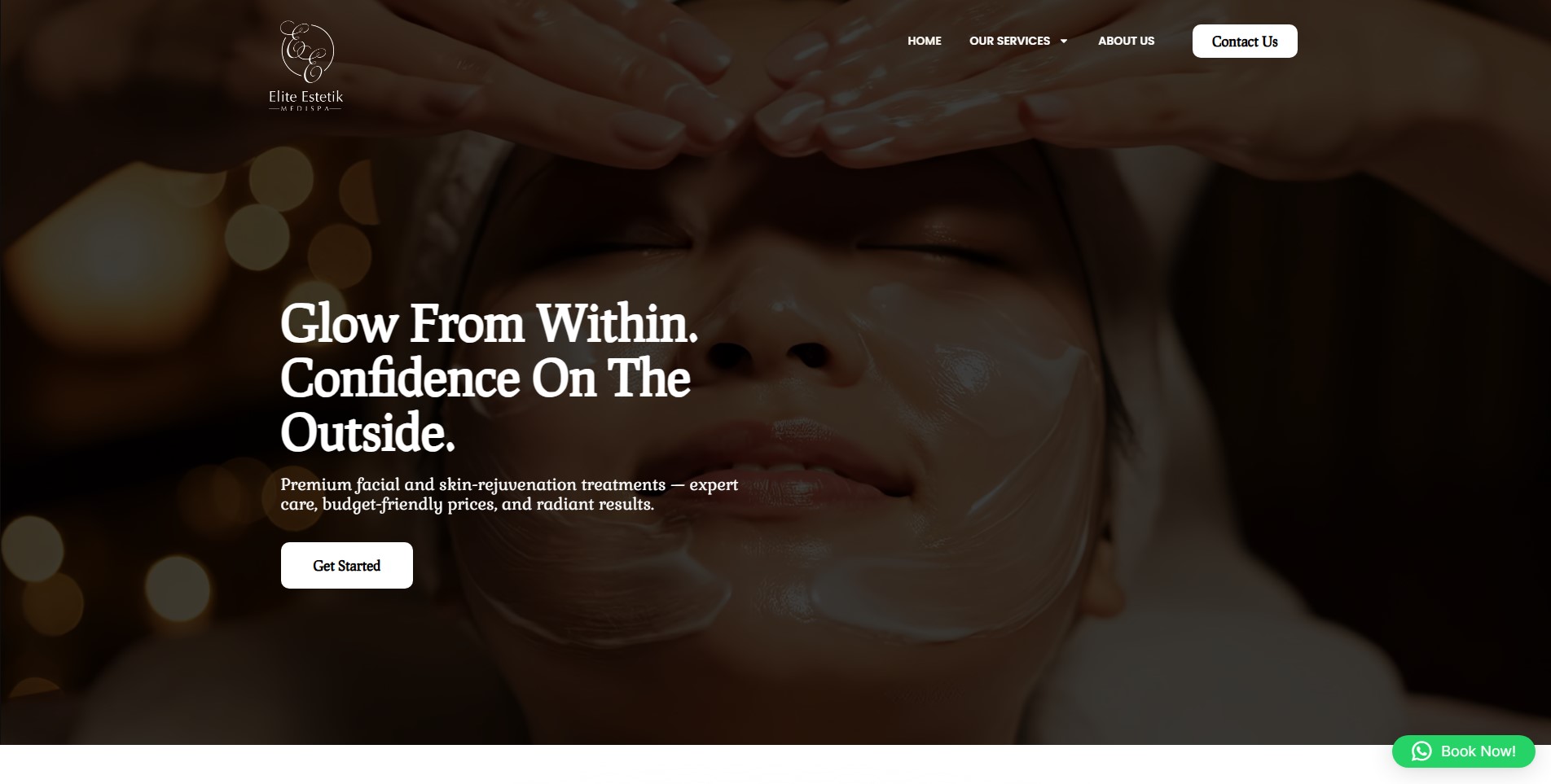
Task: Open the ABOUT US page
Action: [x=1126, y=41]
